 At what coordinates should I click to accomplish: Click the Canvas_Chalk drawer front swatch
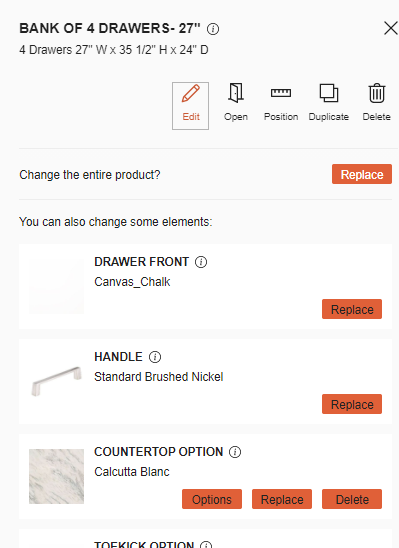pos(56,286)
